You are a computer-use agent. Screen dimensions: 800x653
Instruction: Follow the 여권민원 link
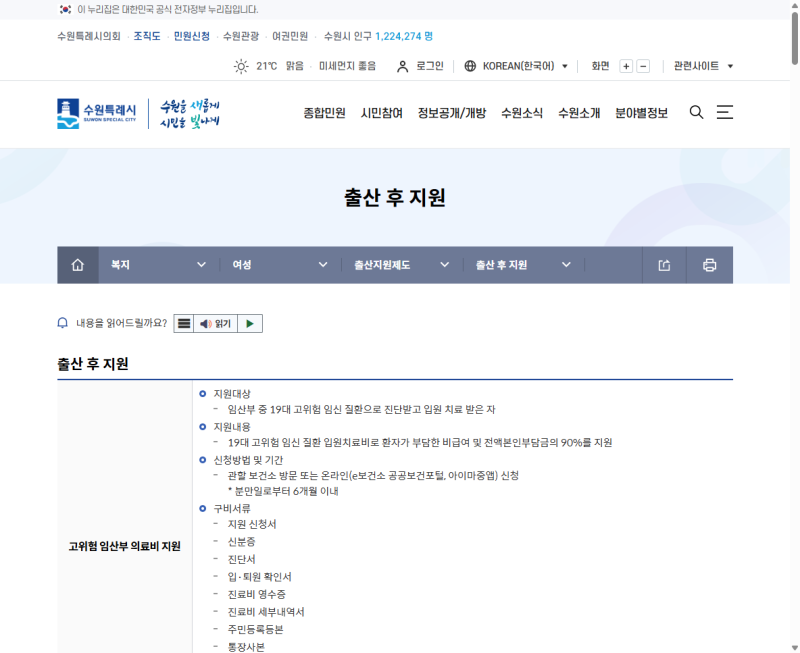tap(290, 36)
